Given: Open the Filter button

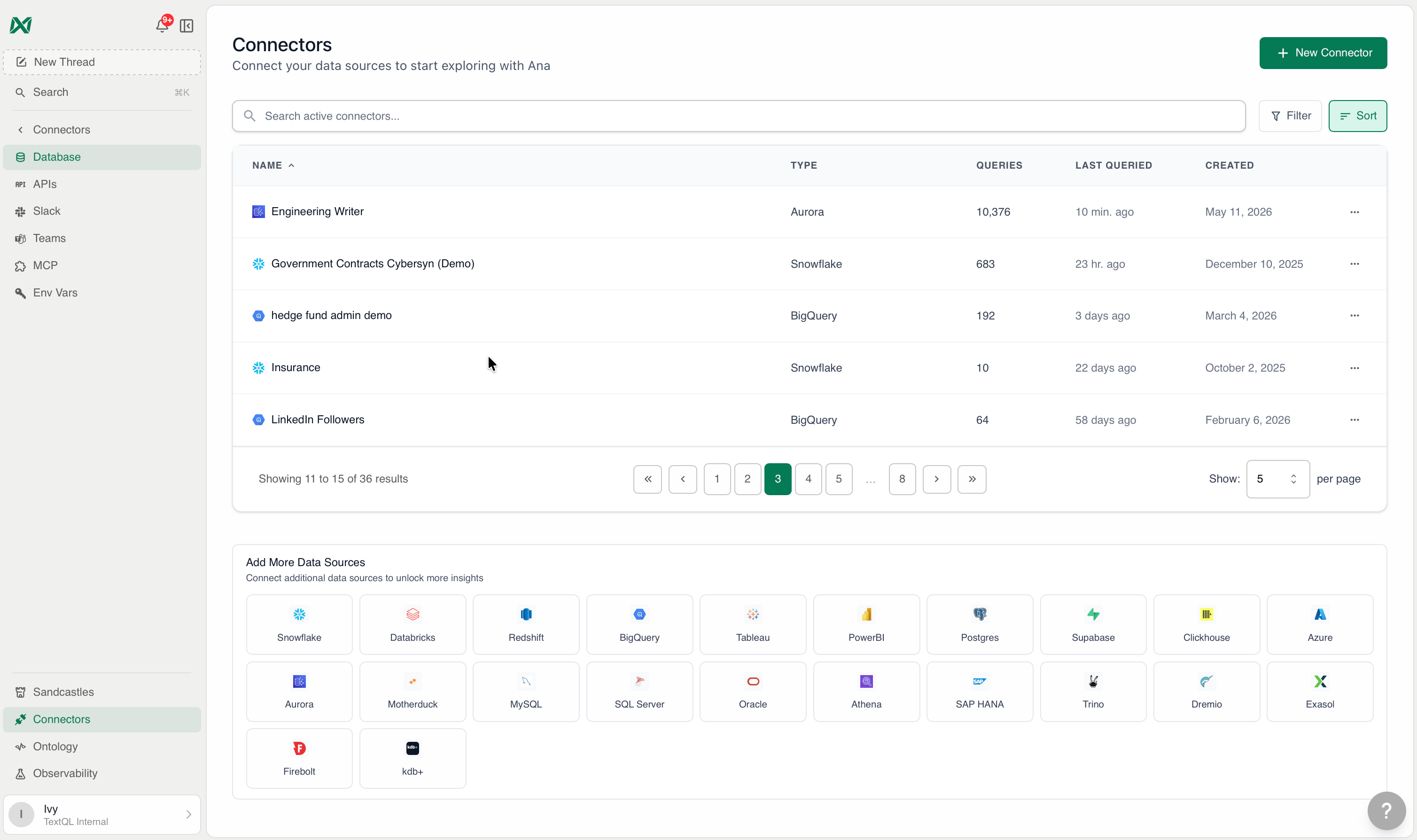Looking at the screenshot, I should point(1290,116).
